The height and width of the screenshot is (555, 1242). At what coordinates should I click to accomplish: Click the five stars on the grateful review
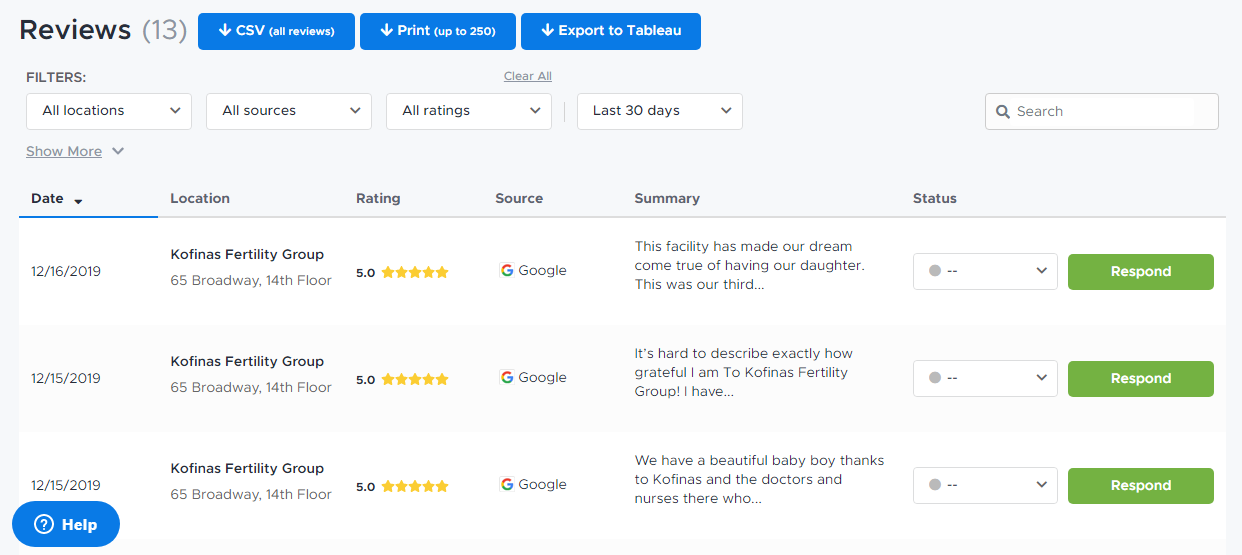pyautogui.click(x=414, y=379)
